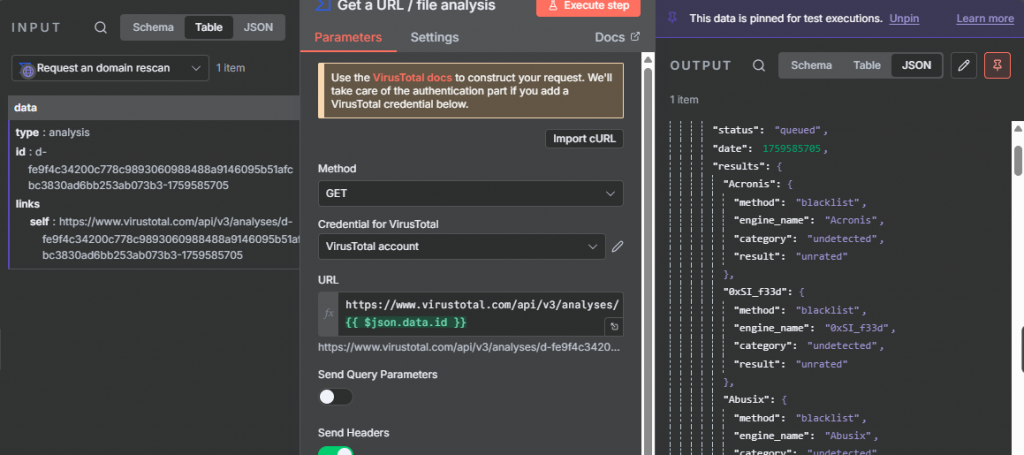Click the Unpin link
Screen dimensions: 1024x455
tap(904, 19)
